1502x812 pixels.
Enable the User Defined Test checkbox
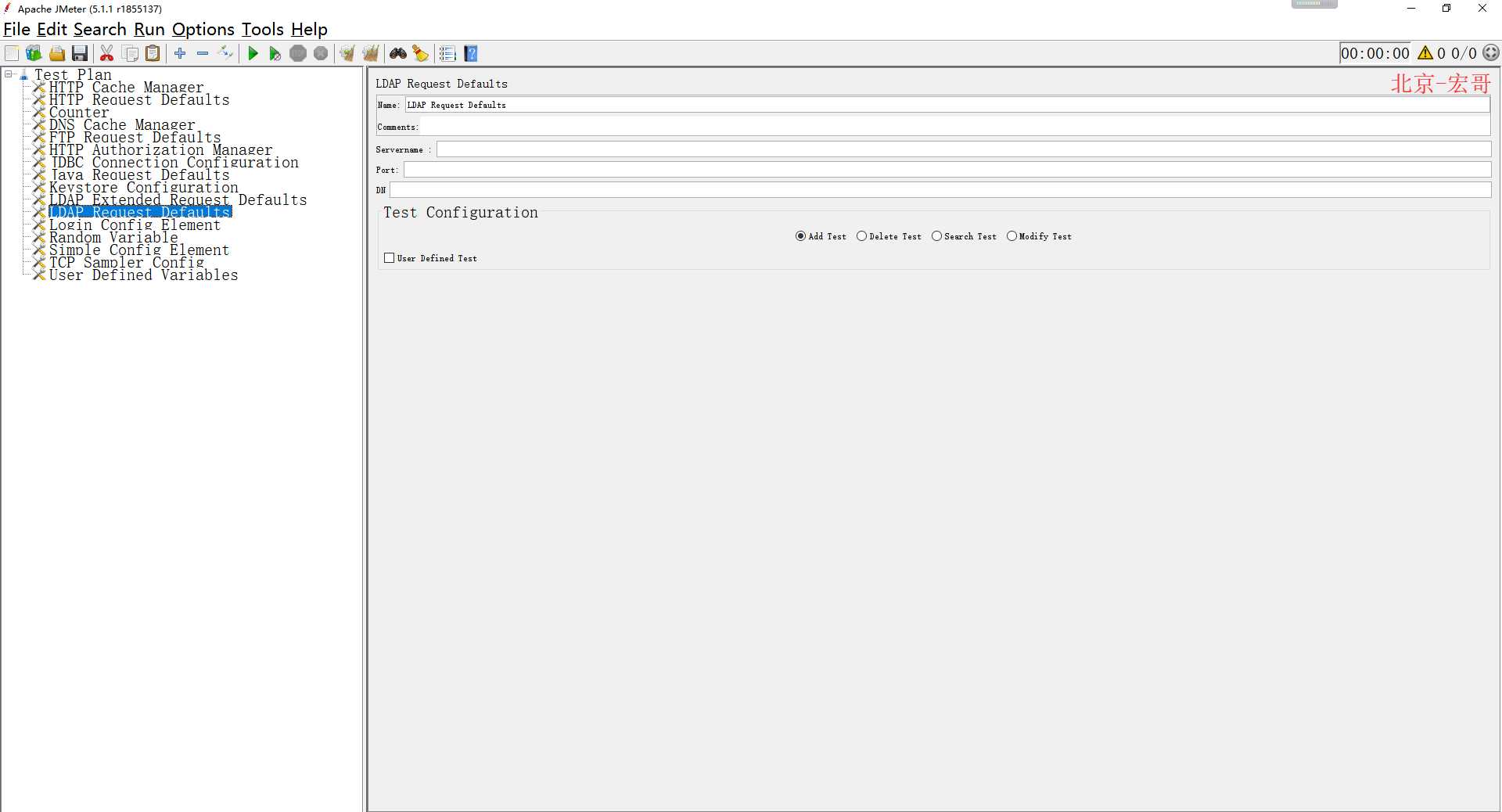click(x=389, y=258)
